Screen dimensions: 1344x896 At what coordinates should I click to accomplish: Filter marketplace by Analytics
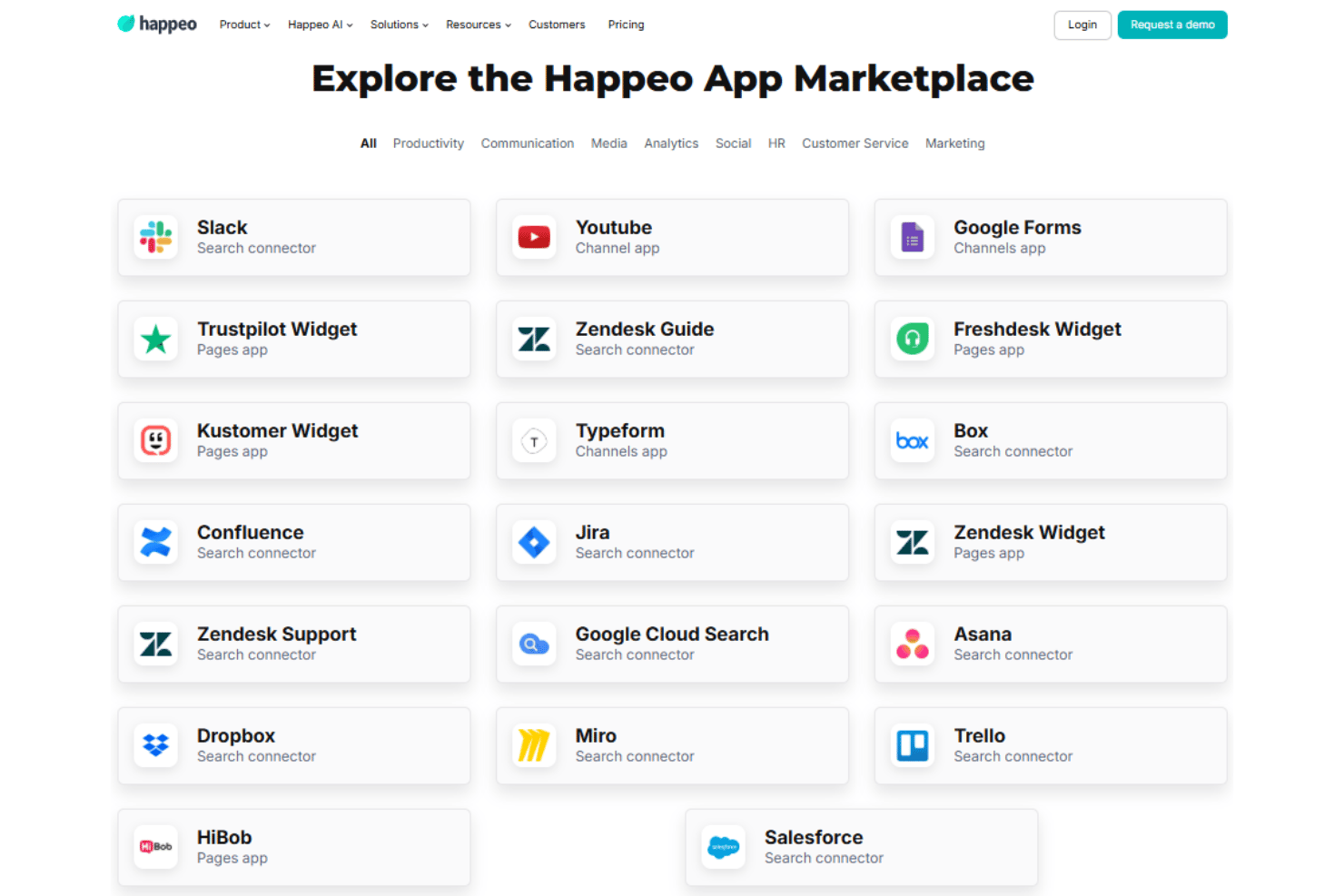(671, 143)
